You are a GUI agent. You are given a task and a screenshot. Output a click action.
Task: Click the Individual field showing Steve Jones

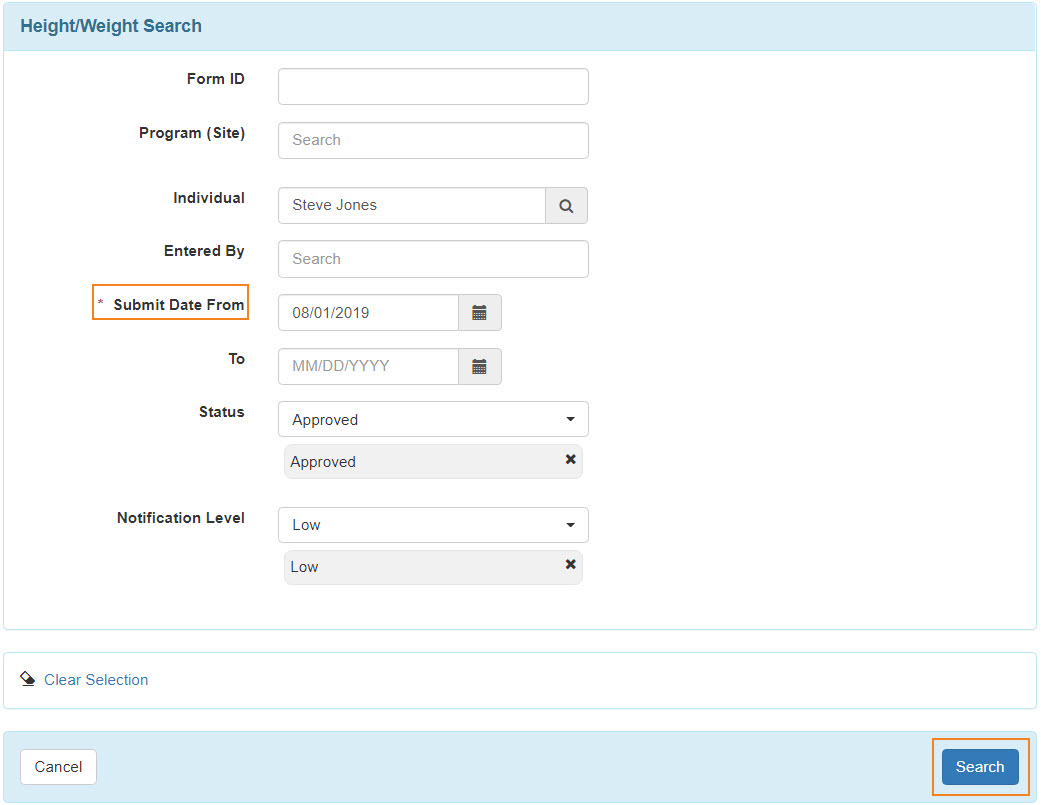point(411,206)
